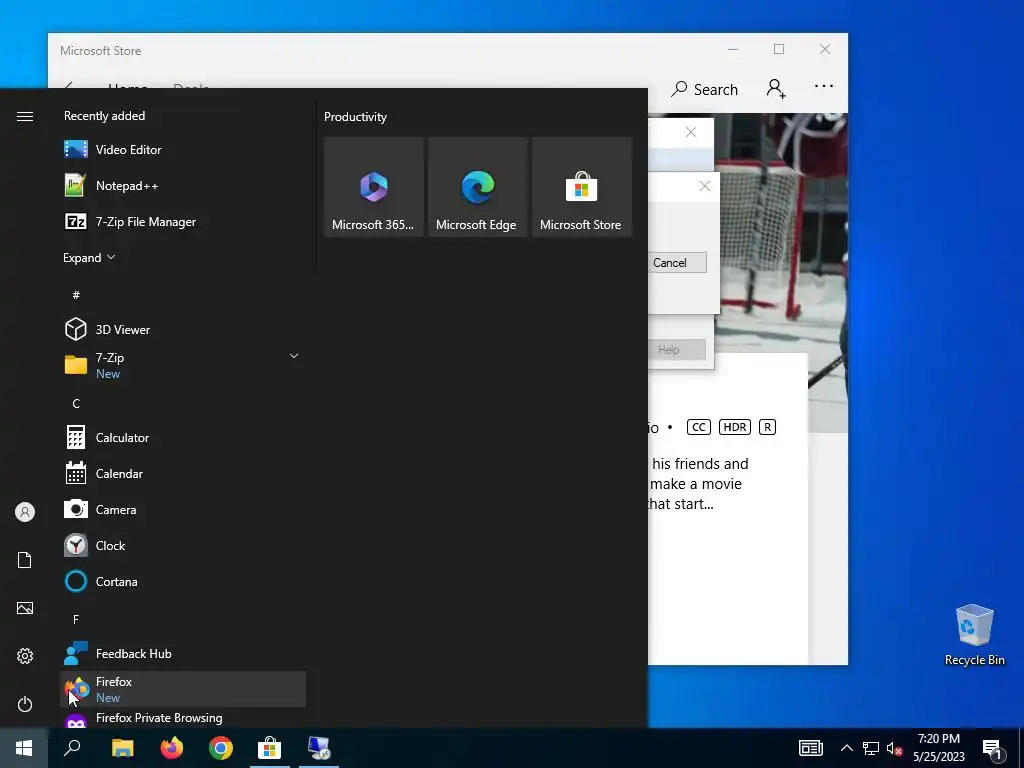Open the Calendar app
The height and width of the screenshot is (768, 1024).
tap(183, 473)
